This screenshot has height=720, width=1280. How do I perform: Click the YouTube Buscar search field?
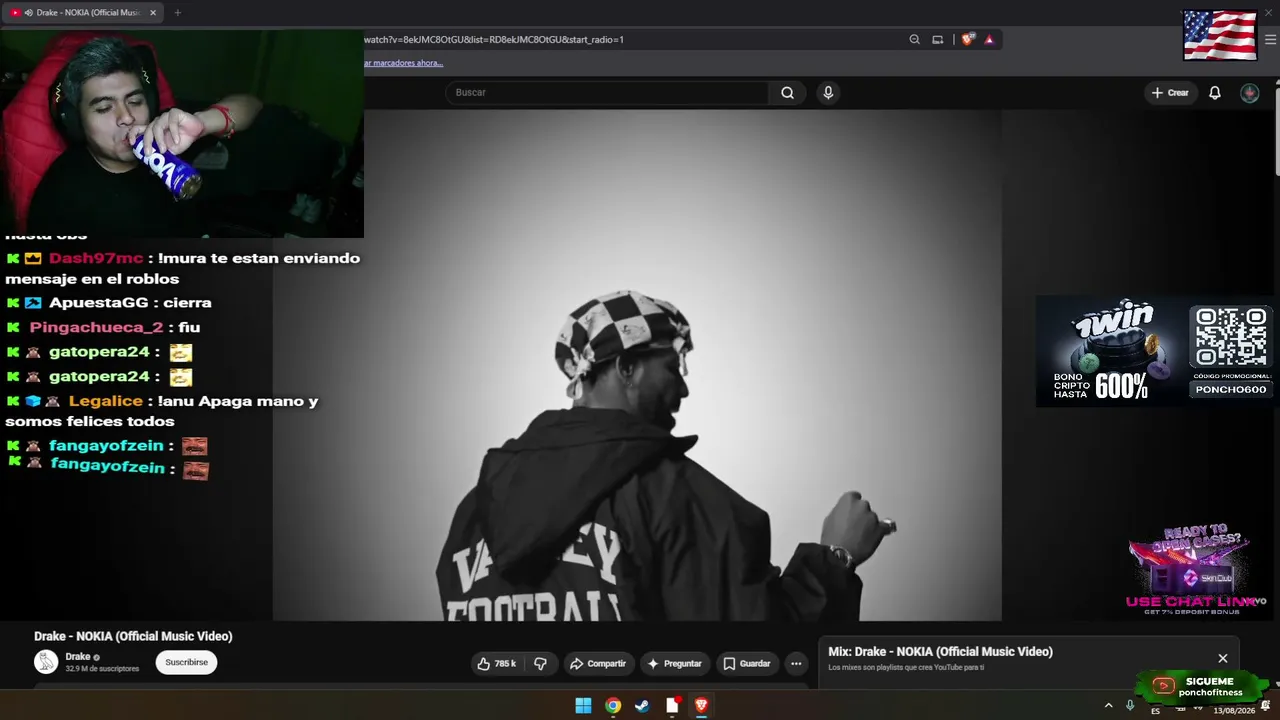pos(607,93)
